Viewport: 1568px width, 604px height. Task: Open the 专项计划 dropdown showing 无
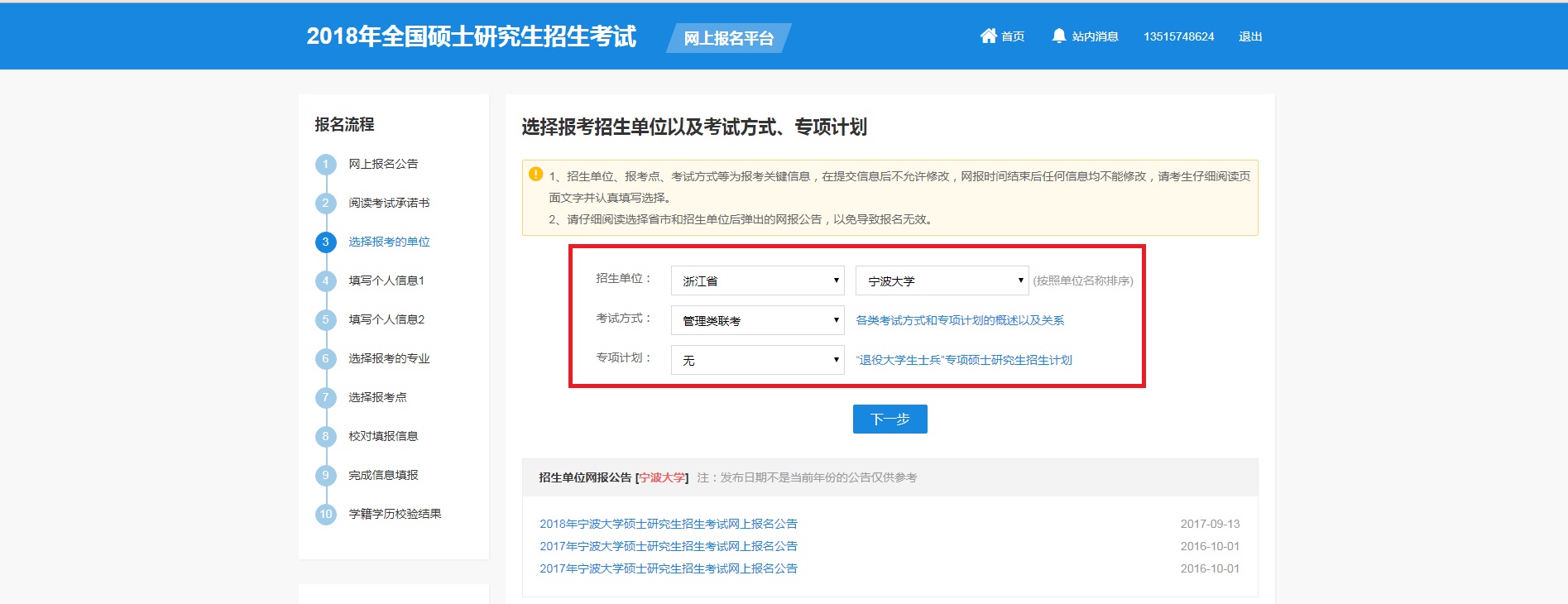pos(757,360)
